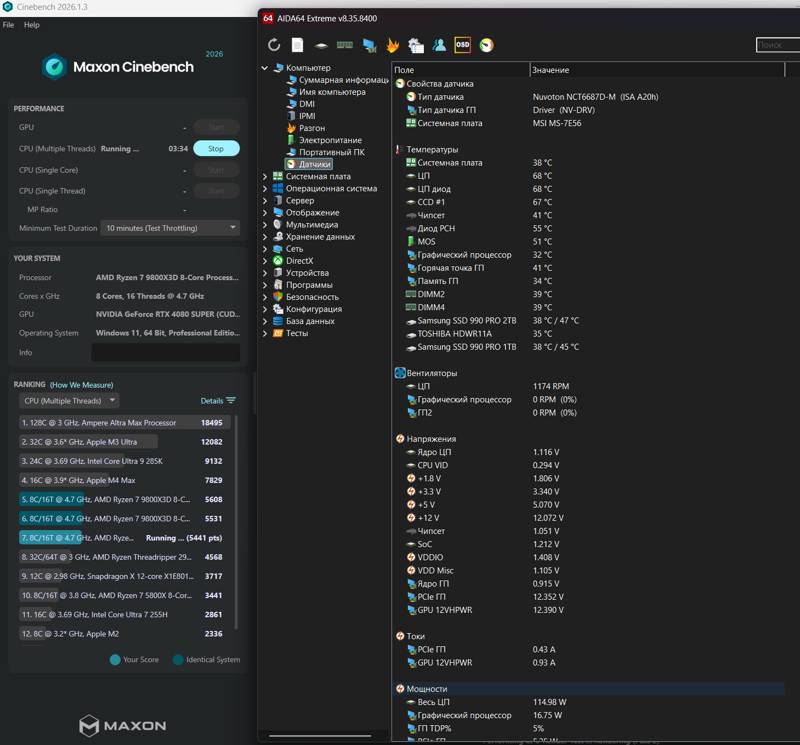Expand the Тесты tree node
Screen dimensions: 800x745
(x=265, y=333)
